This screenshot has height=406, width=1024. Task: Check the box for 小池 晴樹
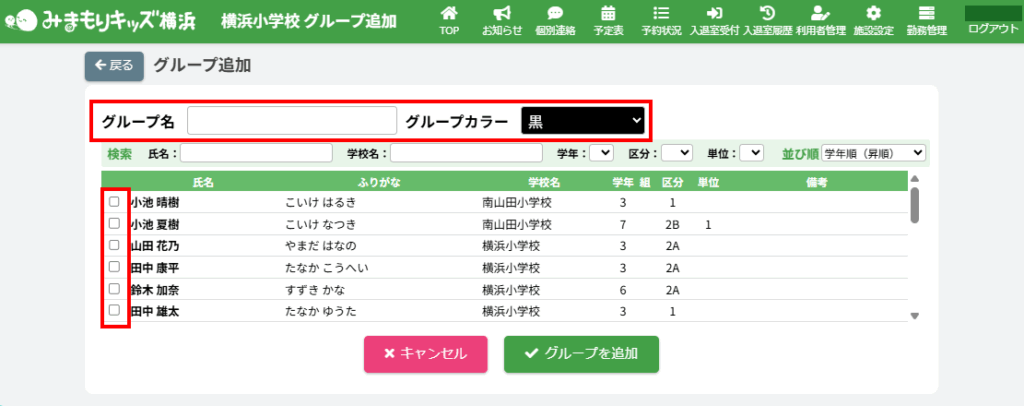[114, 201]
